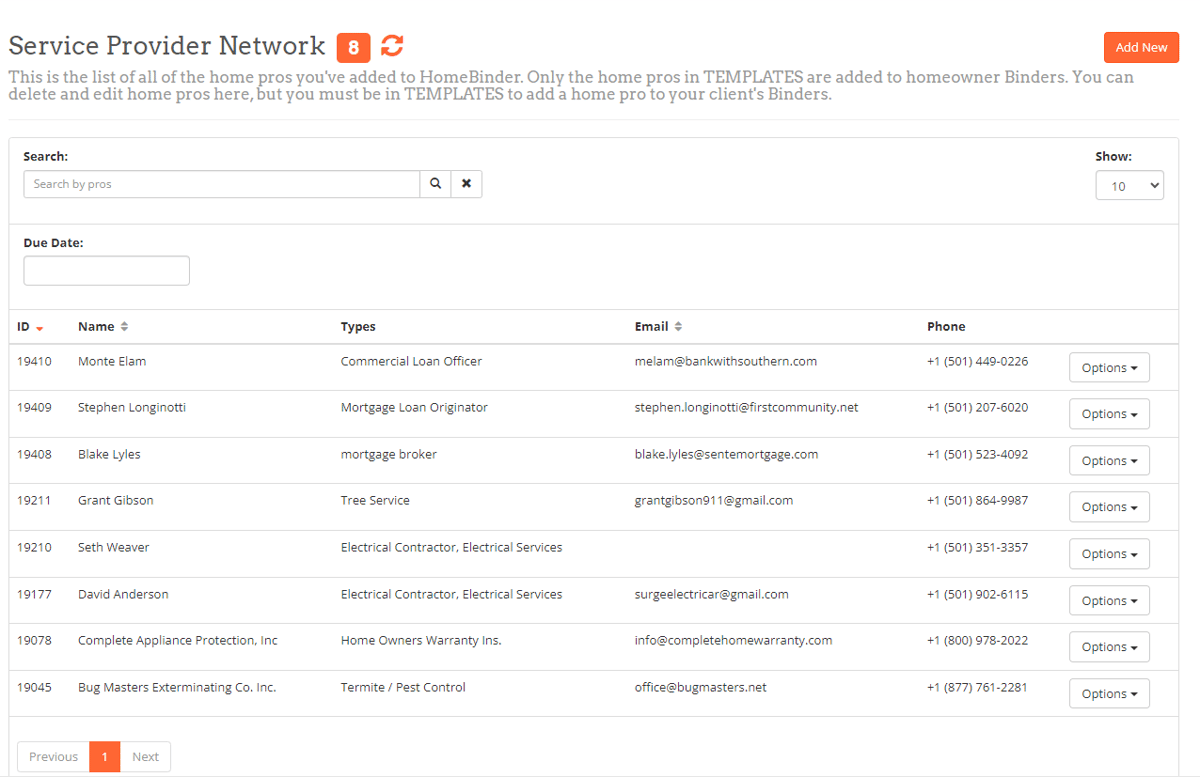The image size is (1200, 777).
Task: Expand Options menu for Grant Gibson
Action: tap(1109, 507)
